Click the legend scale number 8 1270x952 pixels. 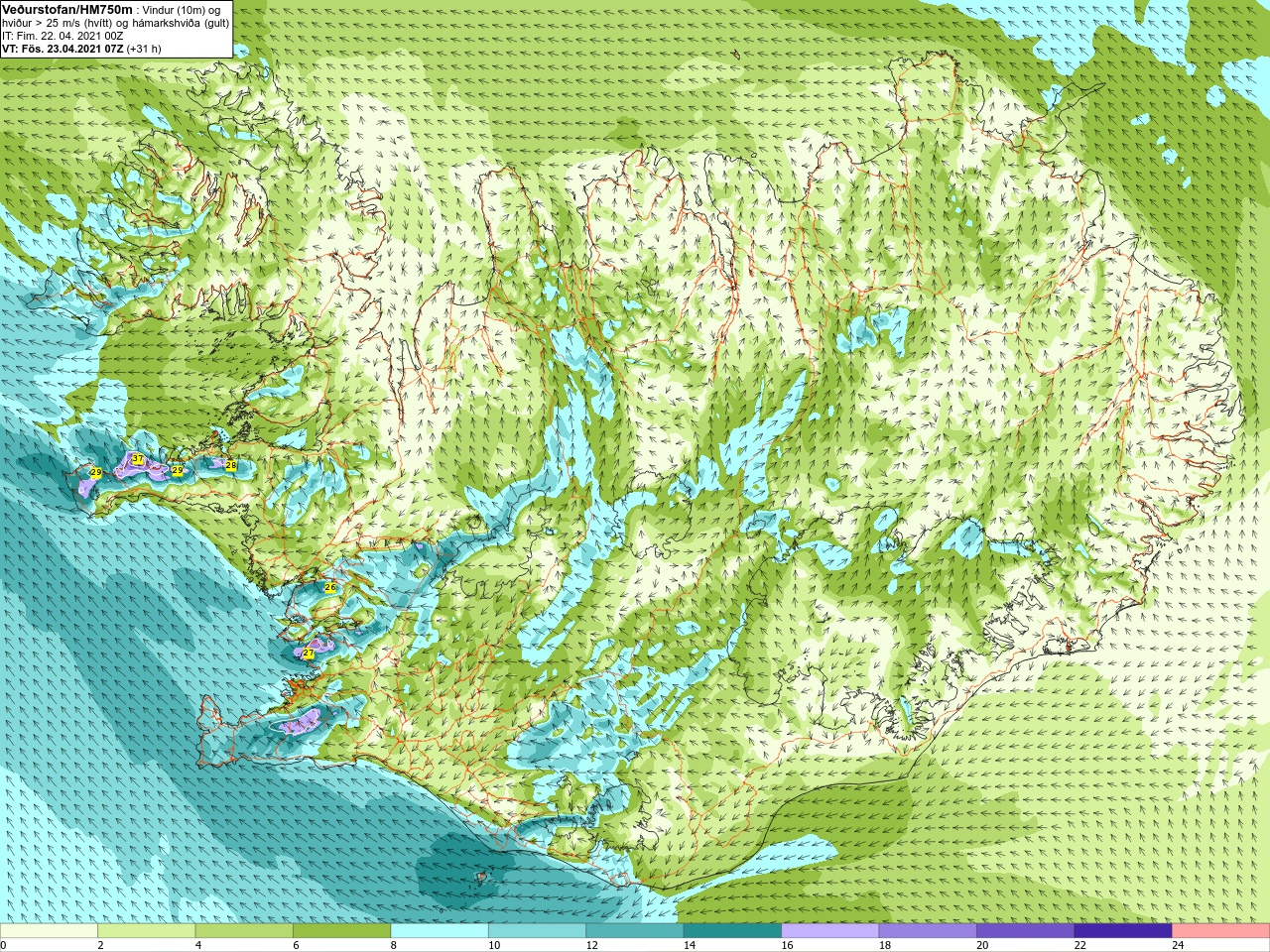pyautogui.click(x=394, y=945)
